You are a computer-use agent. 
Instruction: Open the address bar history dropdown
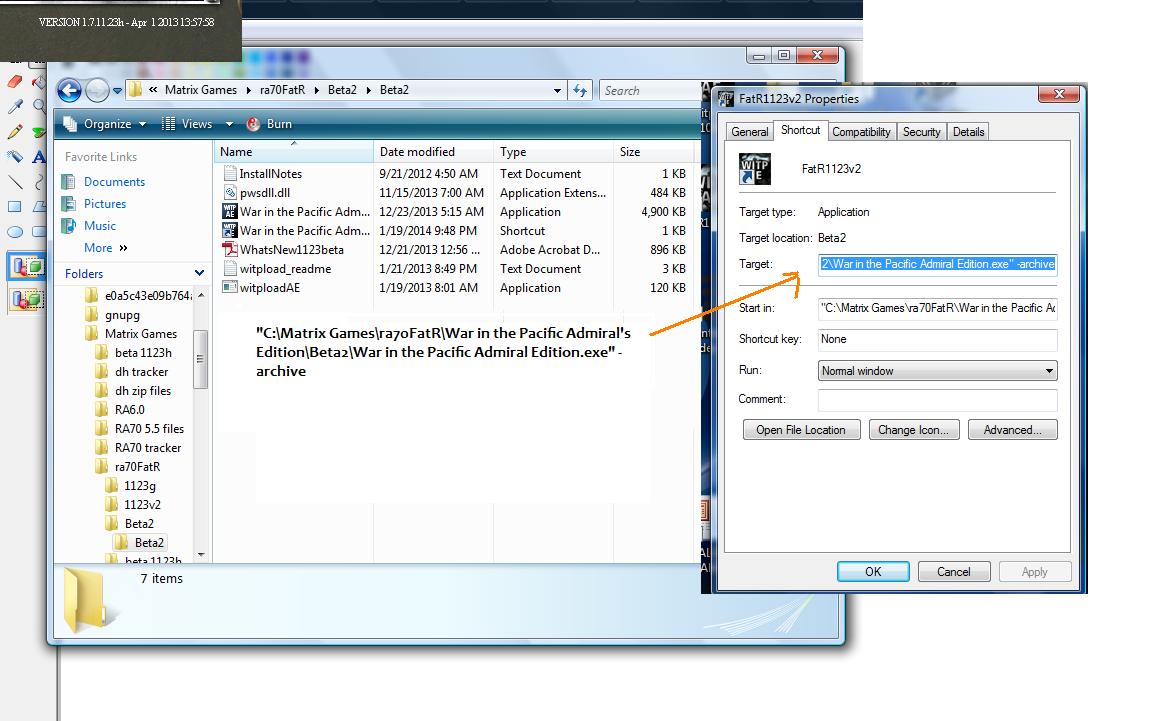click(x=557, y=91)
